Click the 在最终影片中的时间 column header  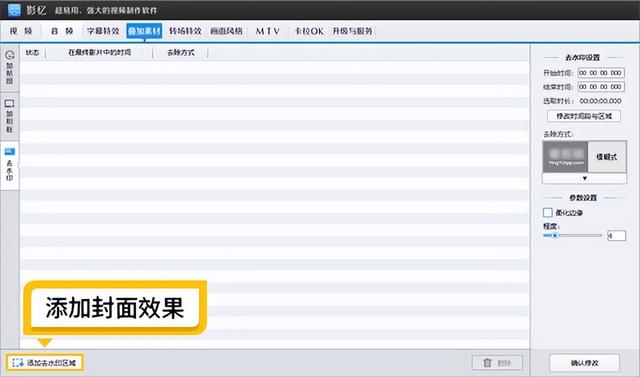(100, 52)
